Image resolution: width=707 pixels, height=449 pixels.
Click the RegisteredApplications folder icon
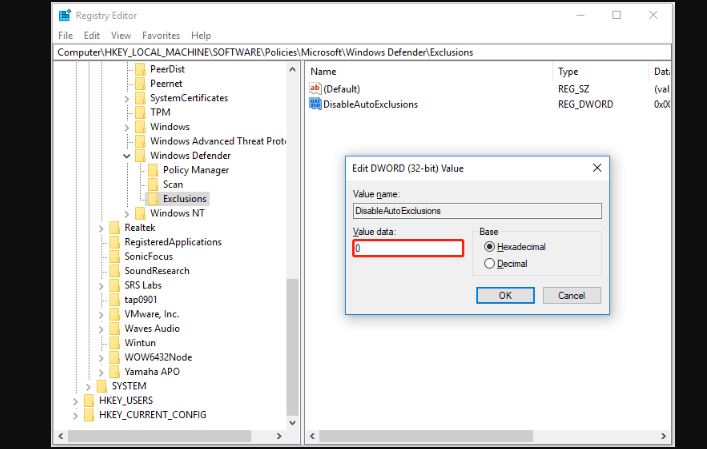[115, 242]
